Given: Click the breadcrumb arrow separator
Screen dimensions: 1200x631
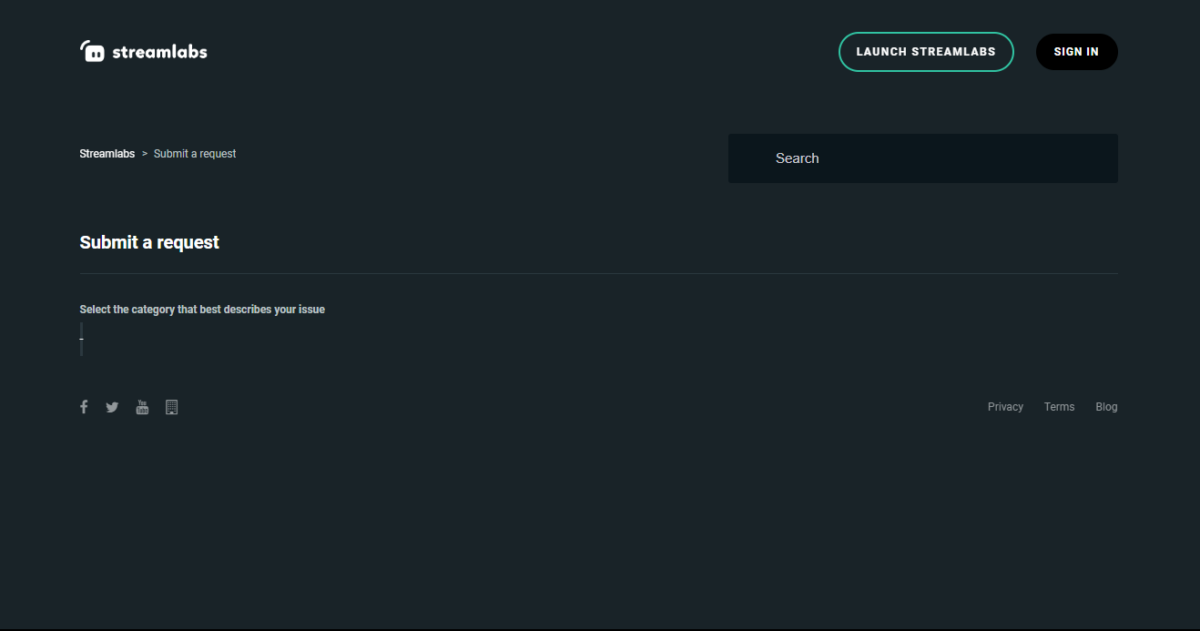Looking at the screenshot, I should [145, 154].
